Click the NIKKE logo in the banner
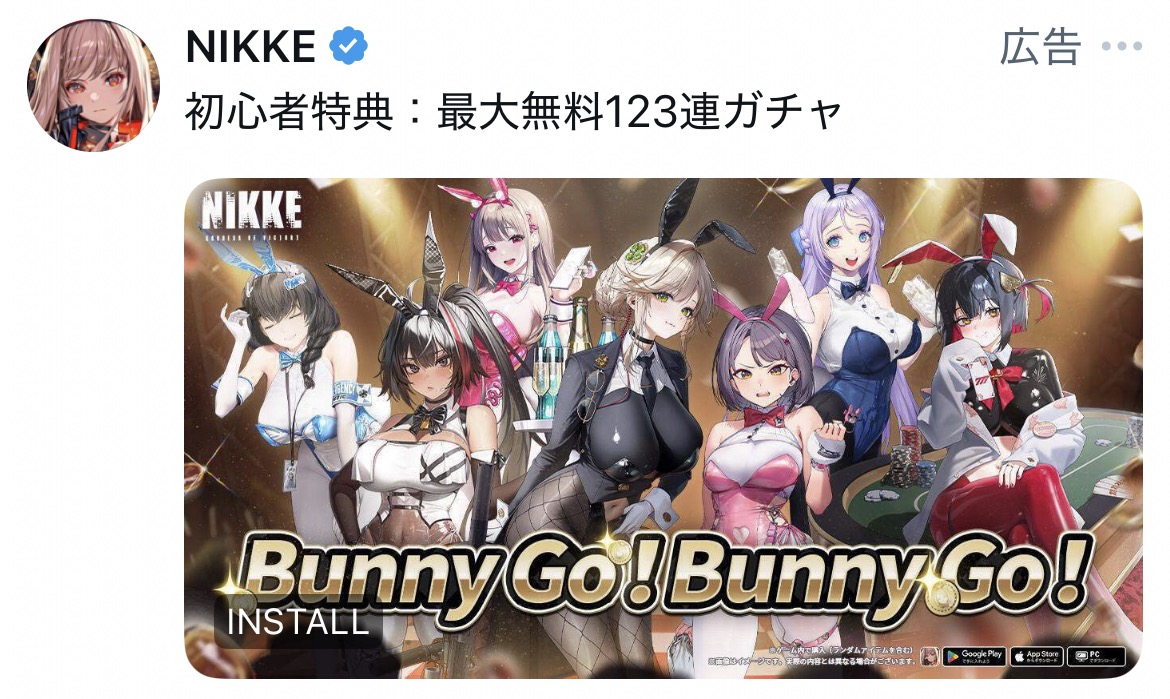The image size is (1170, 699). 251,213
